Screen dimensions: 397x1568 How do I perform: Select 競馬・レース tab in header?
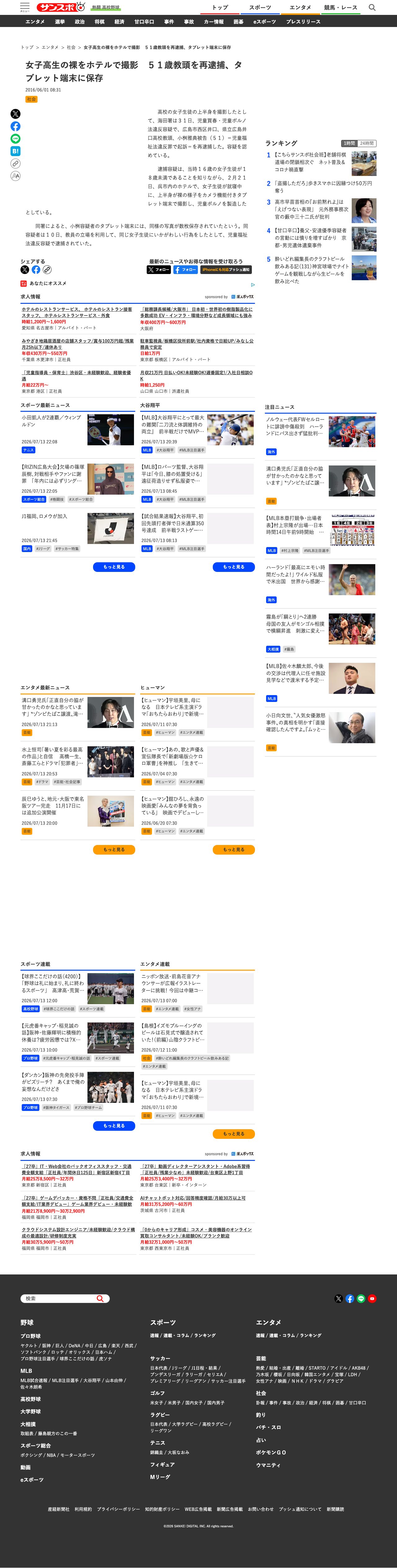point(341,7)
